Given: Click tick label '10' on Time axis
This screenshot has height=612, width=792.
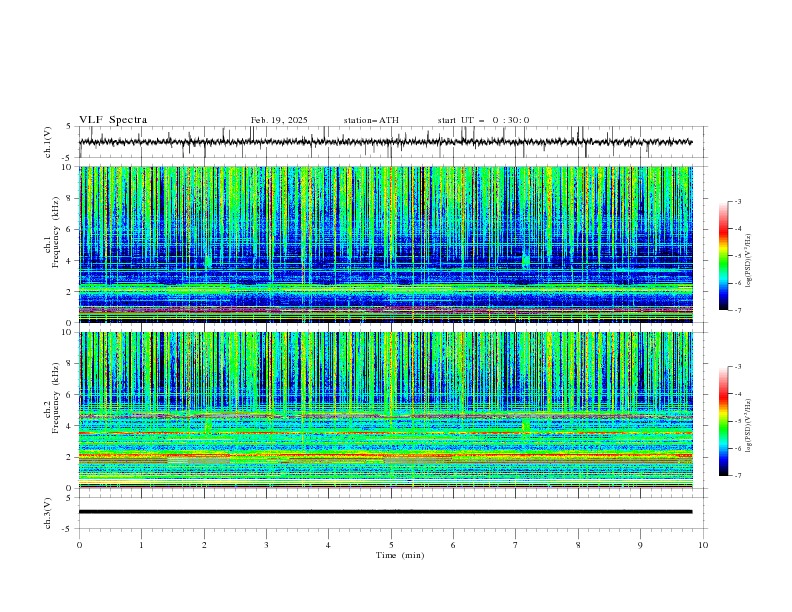Looking at the screenshot, I should pos(703,545).
